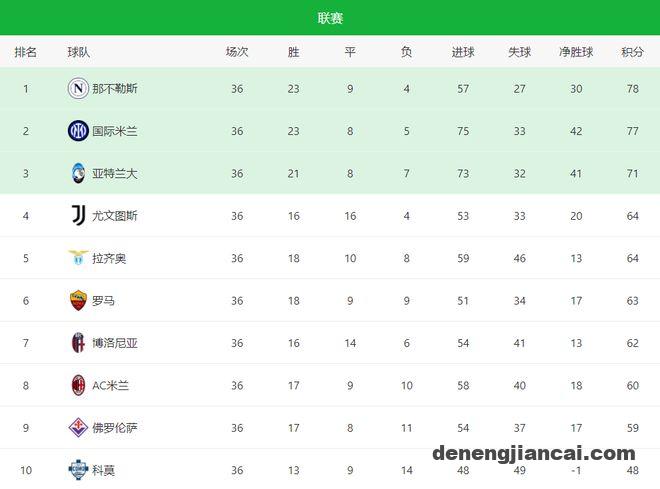The width and height of the screenshot is (660, 489).
Task: Sort by the 进球 column header
Action: 463,52
